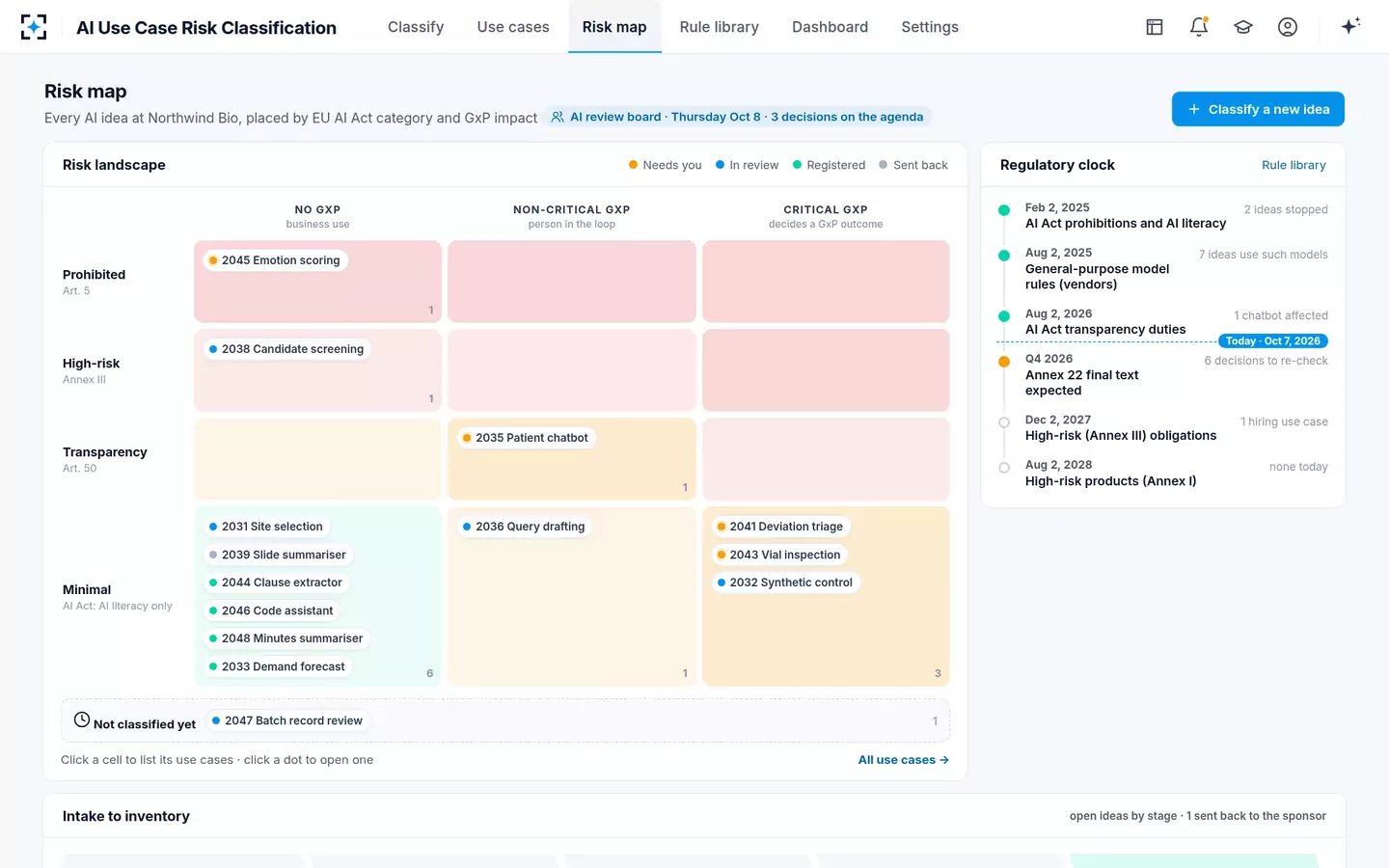Open the layout panel icon
Viewport: 1389px width, 868px height.
click(1155, 27)
